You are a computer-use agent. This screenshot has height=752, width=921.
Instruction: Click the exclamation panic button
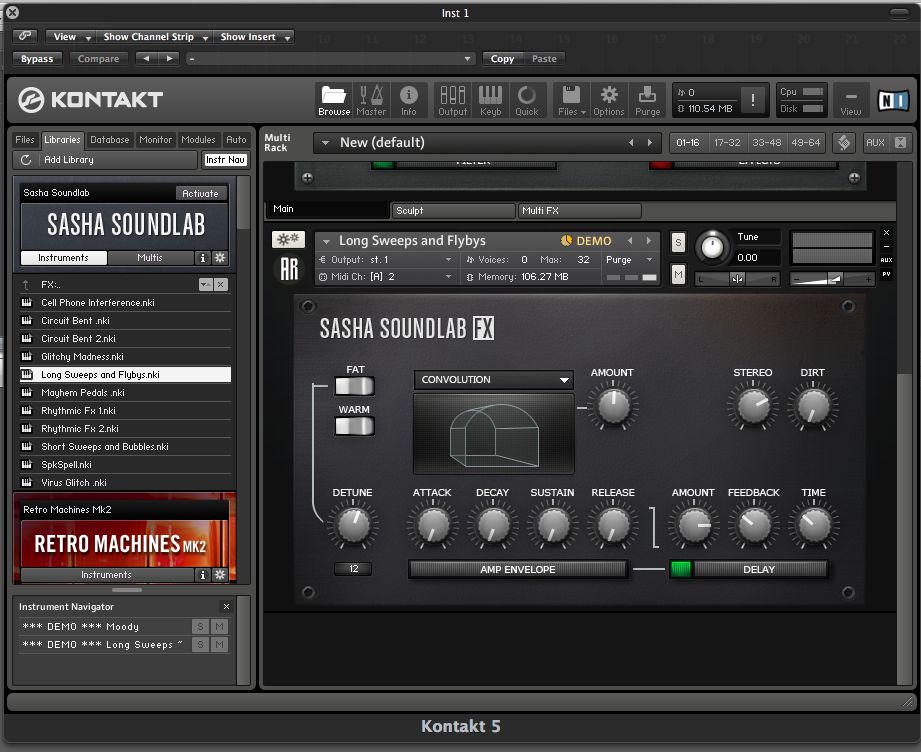click(x=752, y=100)
